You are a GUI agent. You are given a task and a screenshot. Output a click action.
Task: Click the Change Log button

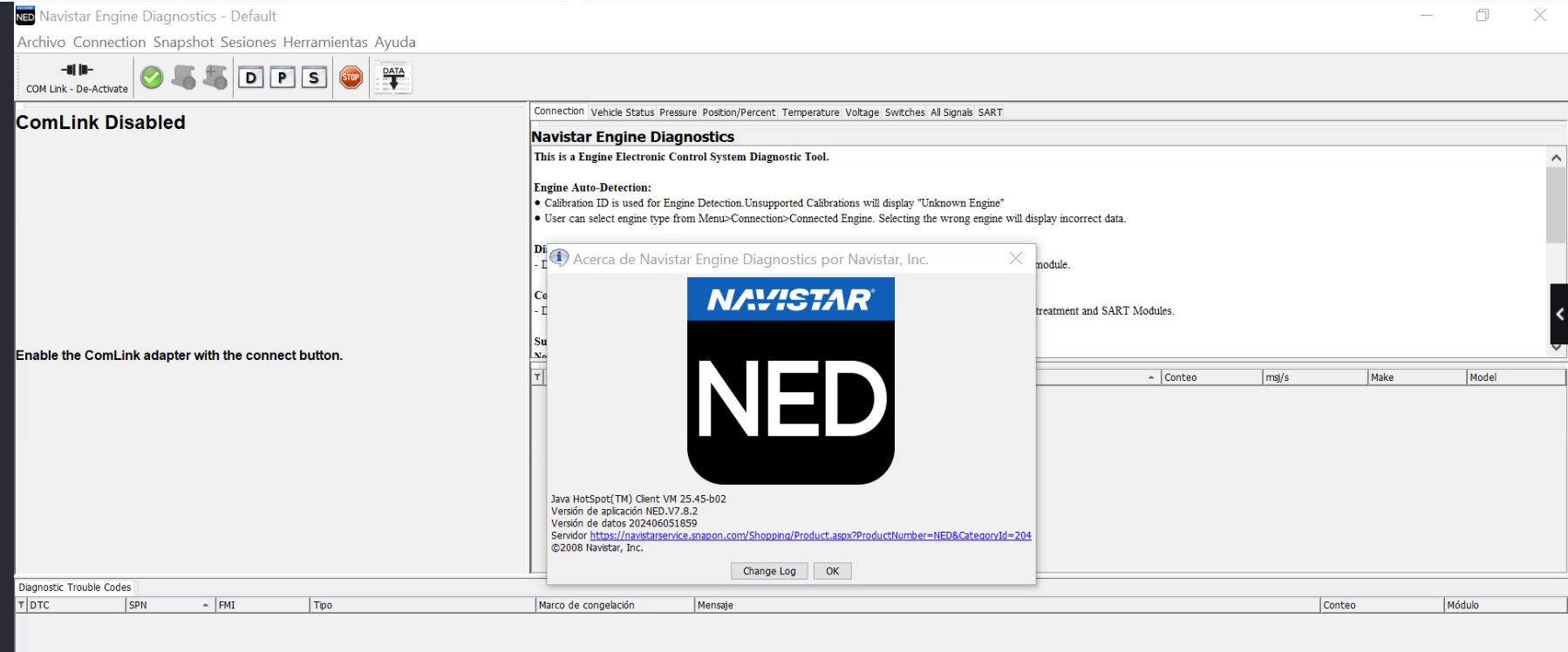[x=769, y=571]
